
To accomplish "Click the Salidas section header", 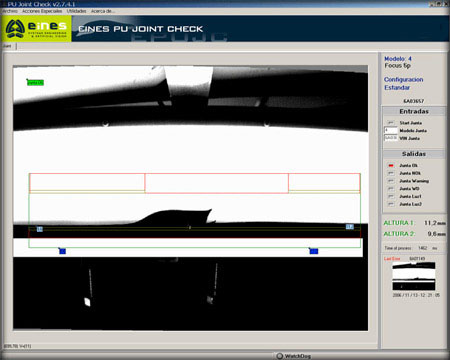I will click(414, 154).
